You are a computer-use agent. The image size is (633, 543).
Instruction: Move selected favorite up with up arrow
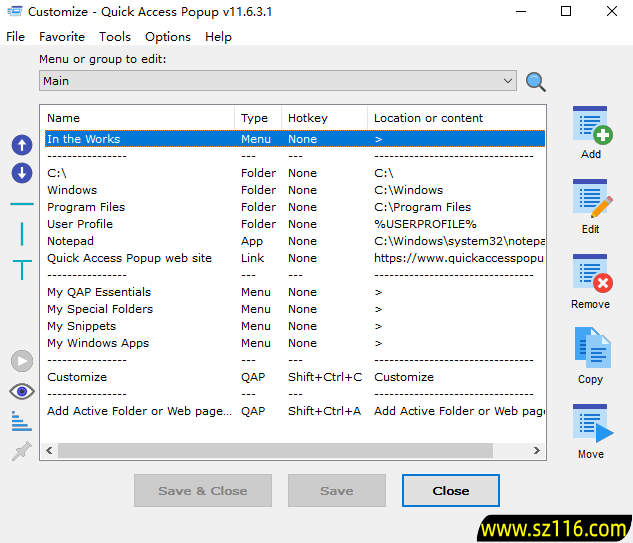[22, 145]
